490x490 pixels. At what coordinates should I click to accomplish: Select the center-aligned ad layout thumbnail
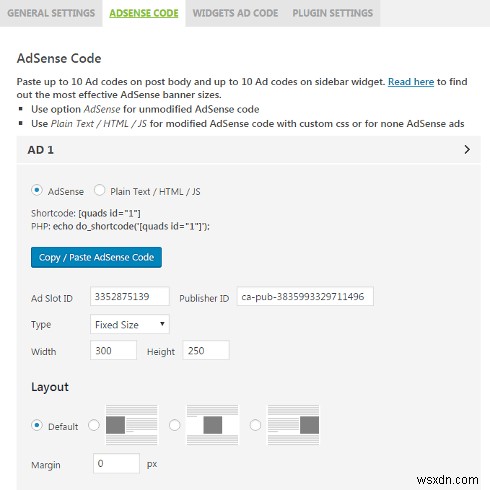(213, 425)
